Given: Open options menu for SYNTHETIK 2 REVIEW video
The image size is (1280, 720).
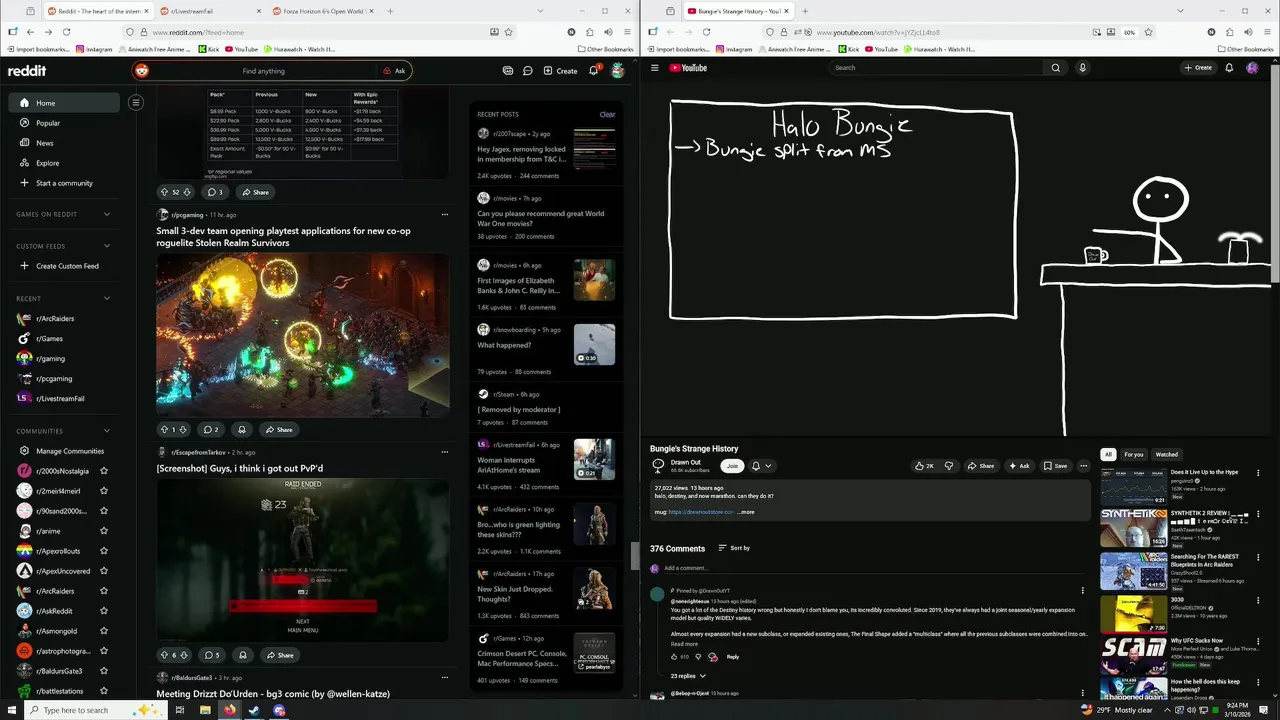Looking at the screenshot, I should coord(1258,515).
